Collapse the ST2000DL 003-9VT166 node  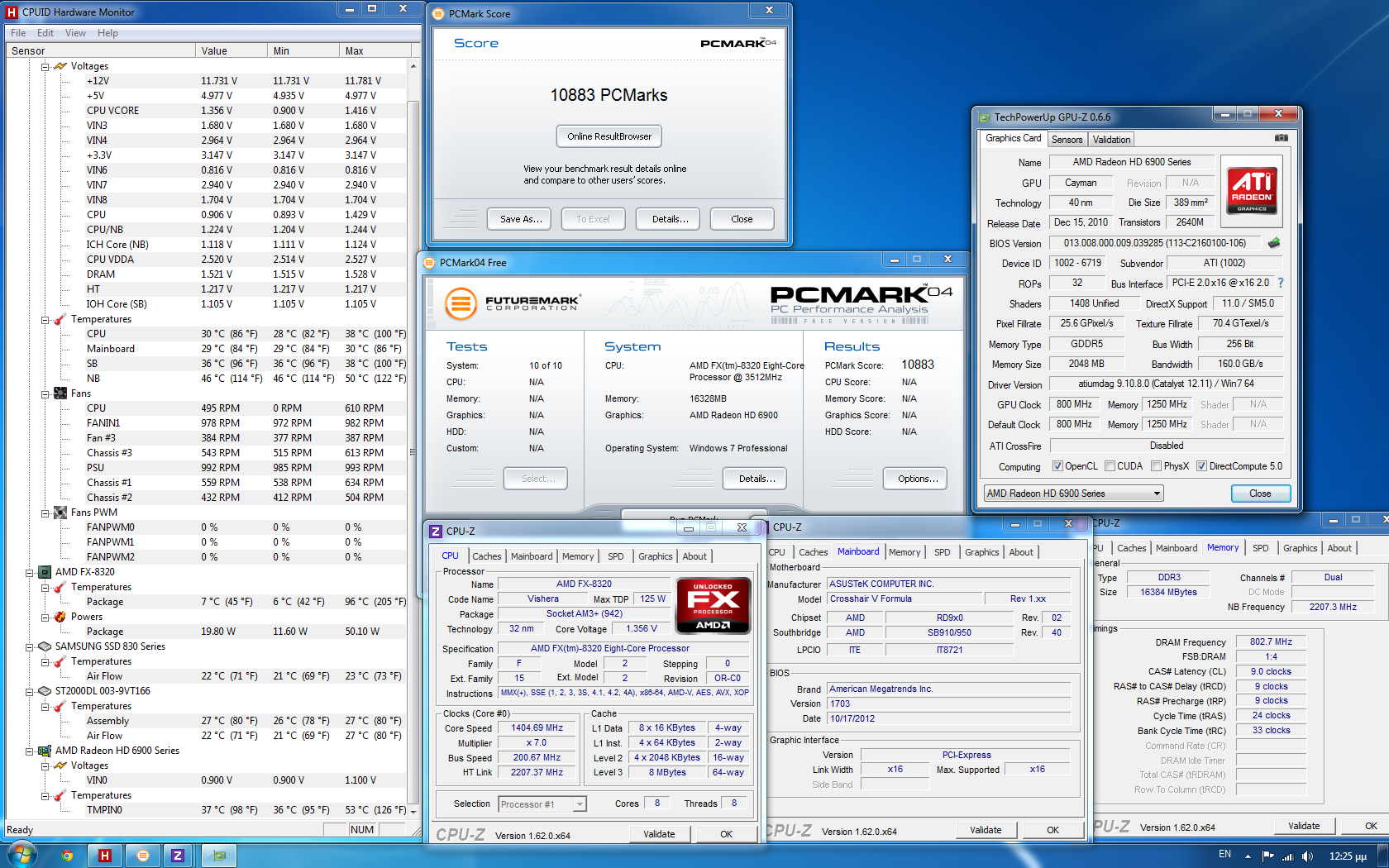coord(29,691)
